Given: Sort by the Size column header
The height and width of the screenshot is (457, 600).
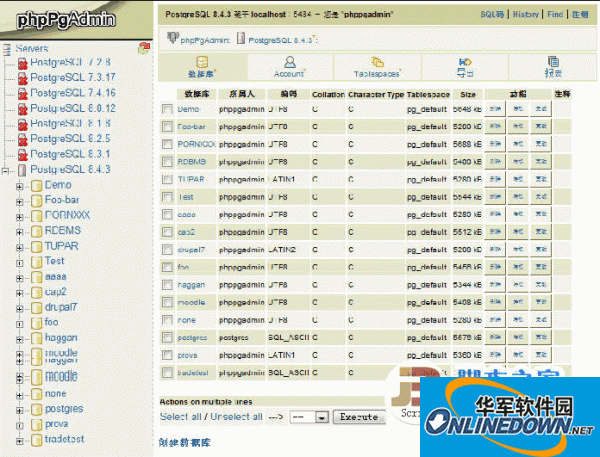Looking at the screenshot, I should click(468, 94).
